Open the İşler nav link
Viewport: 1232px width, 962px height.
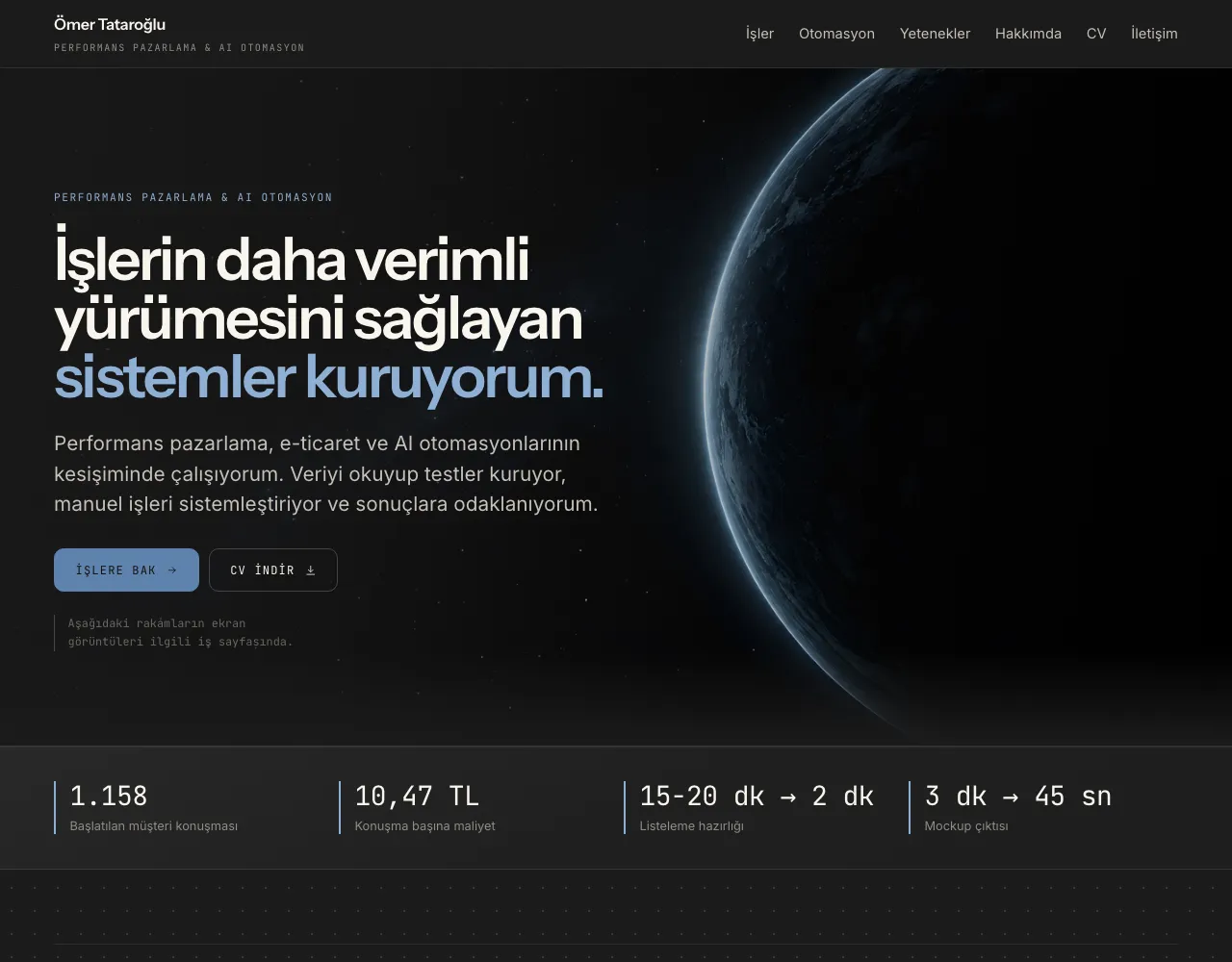pyautogui.click(x=759, y=34)
